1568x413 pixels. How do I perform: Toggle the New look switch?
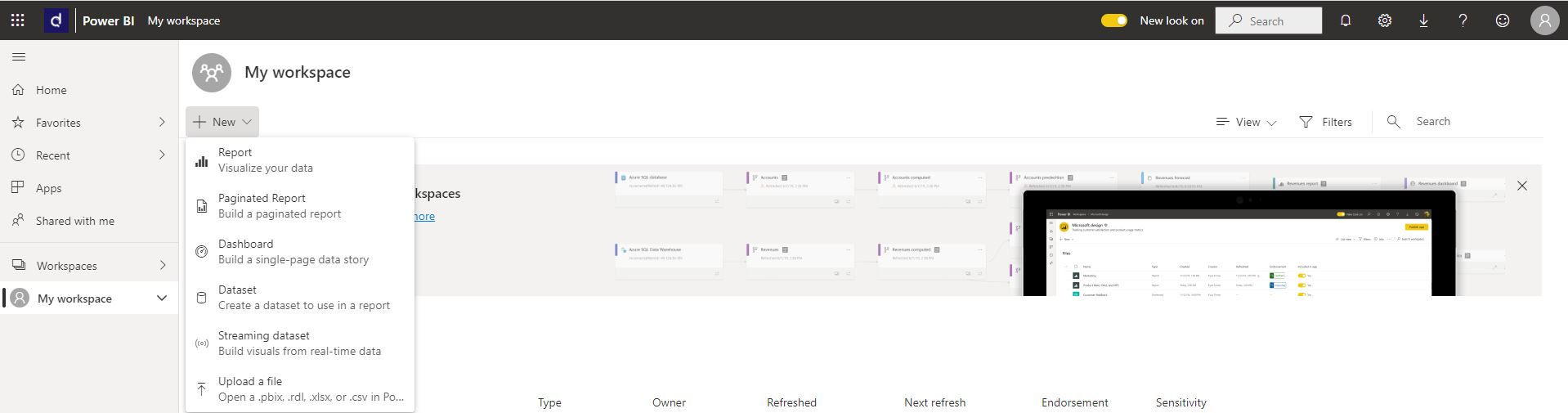tap(1114, 20)
